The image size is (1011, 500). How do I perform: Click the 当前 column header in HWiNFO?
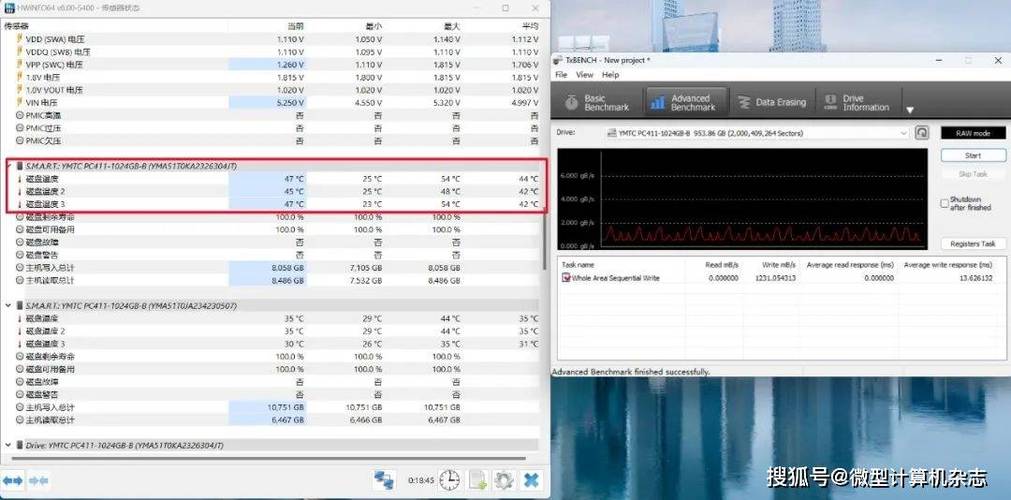coord(295,26)
